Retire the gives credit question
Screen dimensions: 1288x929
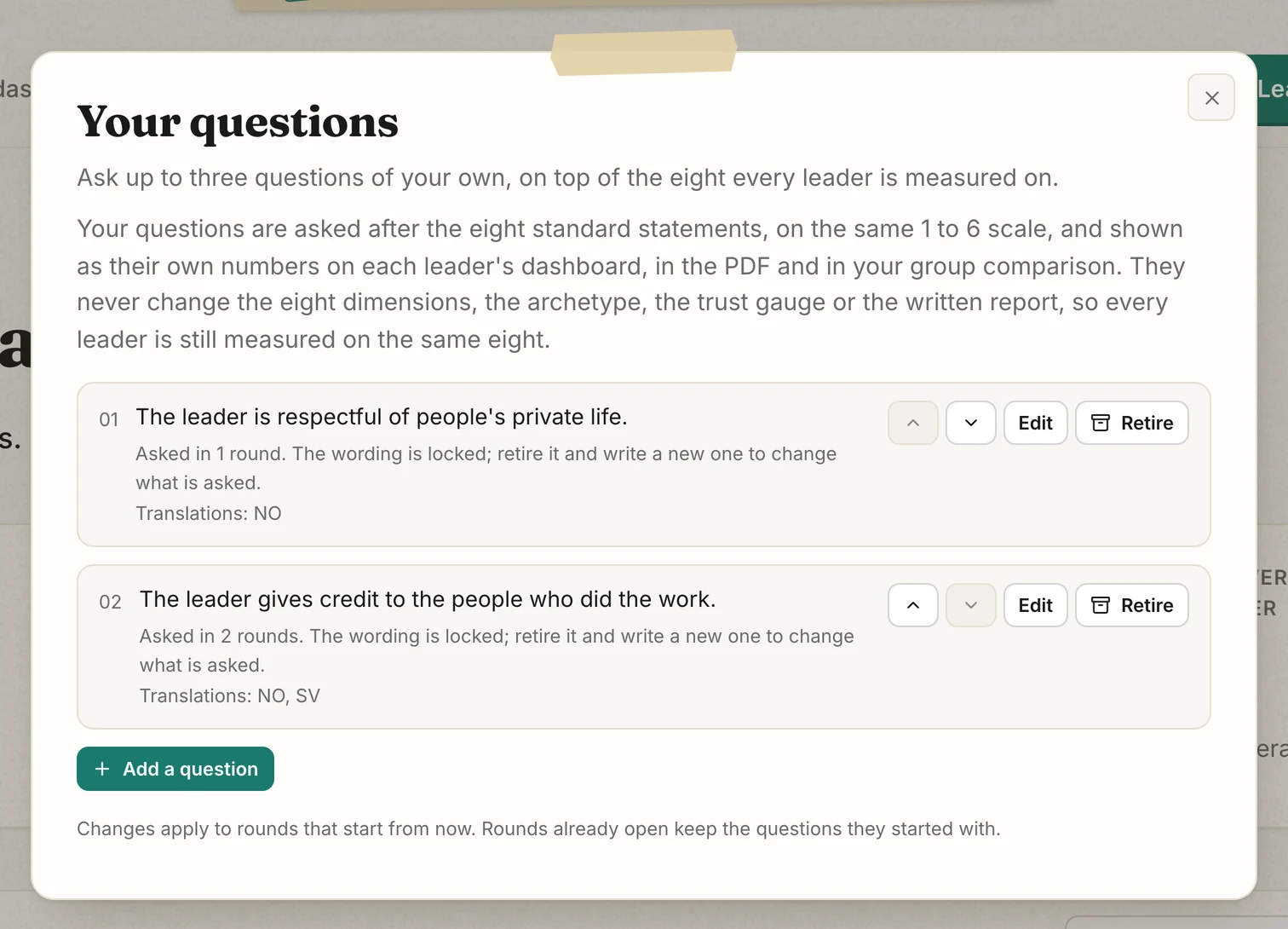click(x=1131, y=605)
